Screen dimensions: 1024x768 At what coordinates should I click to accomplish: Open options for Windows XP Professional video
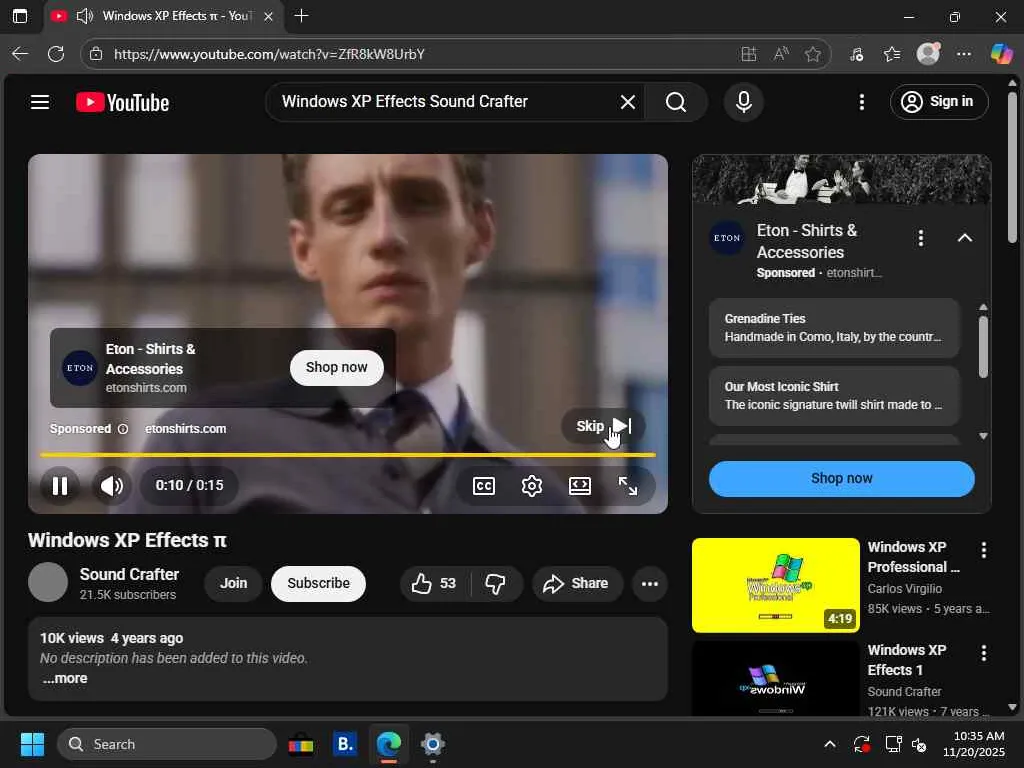point(984,550)
